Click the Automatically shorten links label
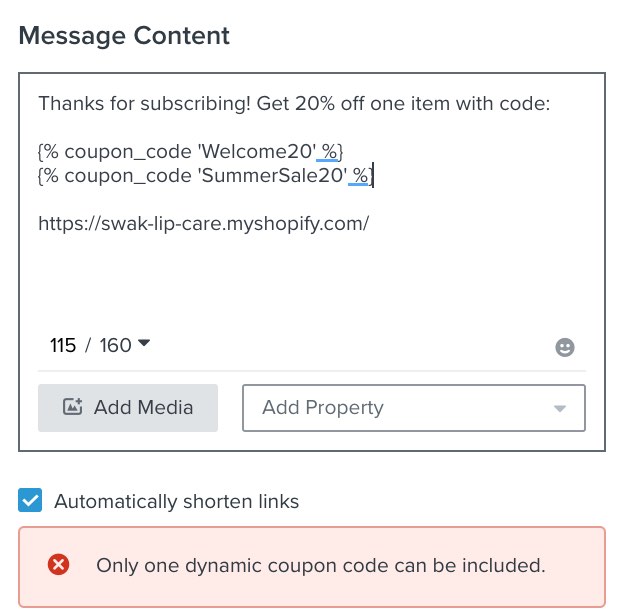 pyautogui.click(x=176, y=501)
